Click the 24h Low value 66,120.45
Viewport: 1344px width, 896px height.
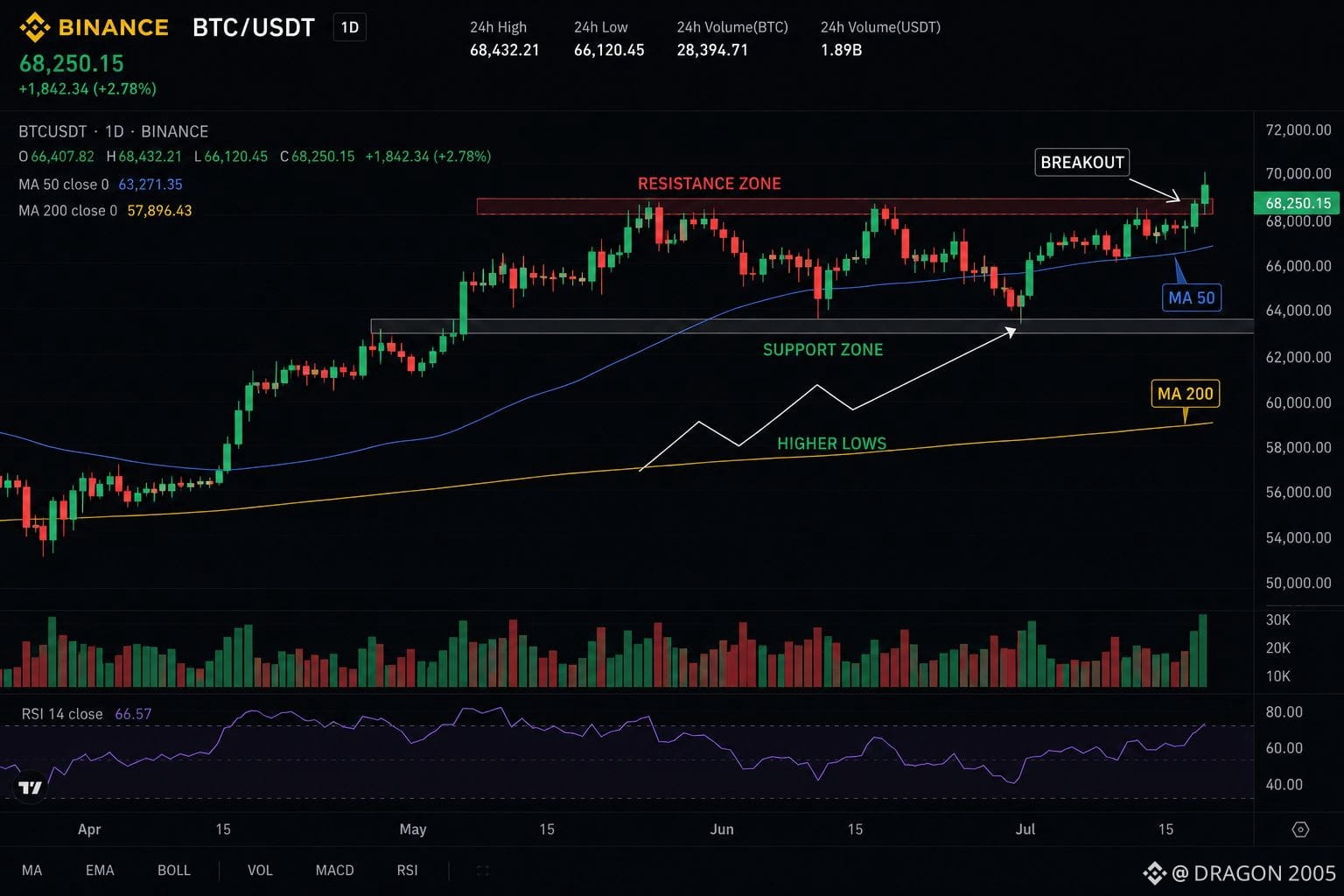pyautogui.click(x=609, y=51)
